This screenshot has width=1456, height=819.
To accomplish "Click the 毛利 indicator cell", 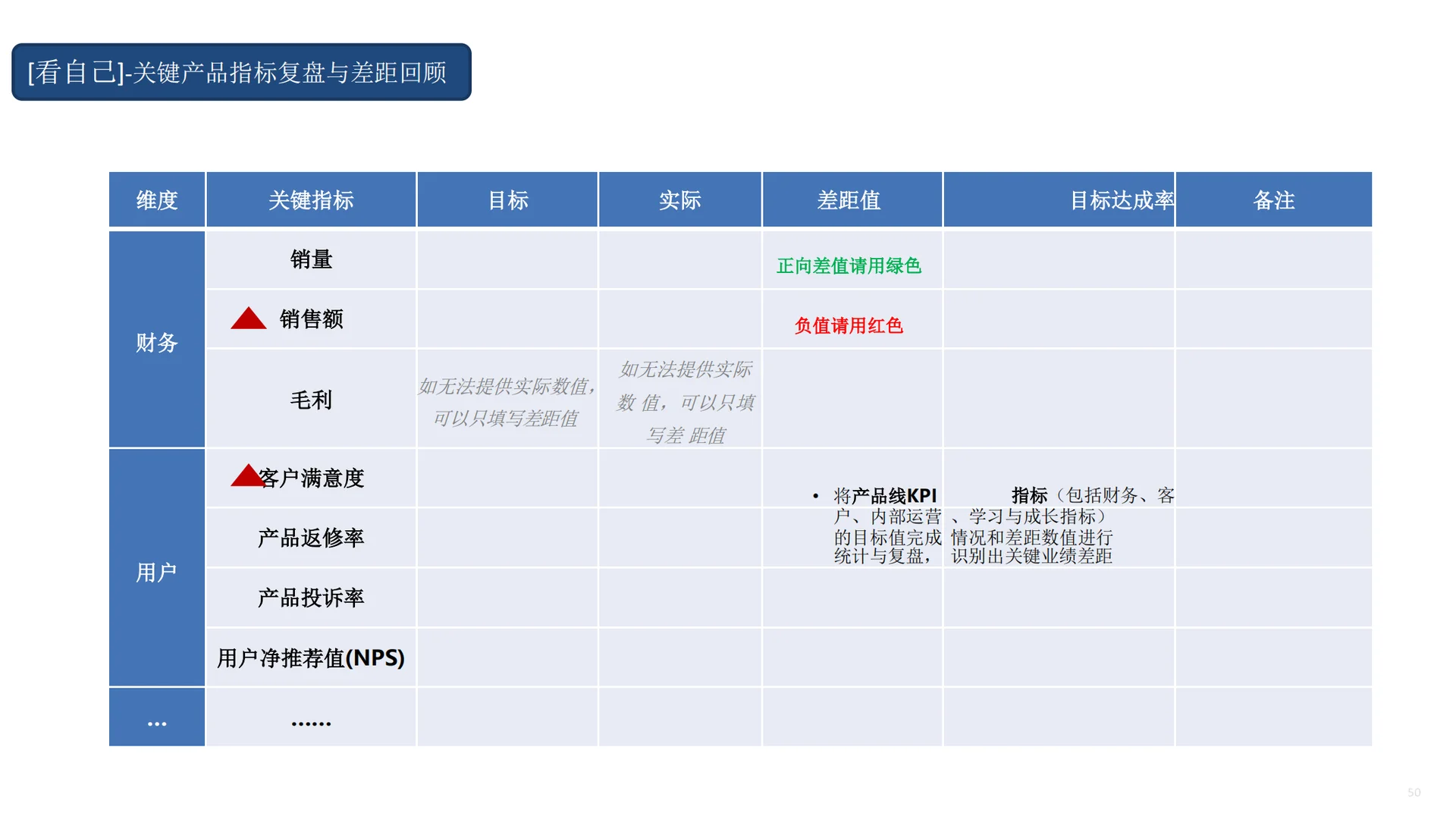I will tap(311, 399).
